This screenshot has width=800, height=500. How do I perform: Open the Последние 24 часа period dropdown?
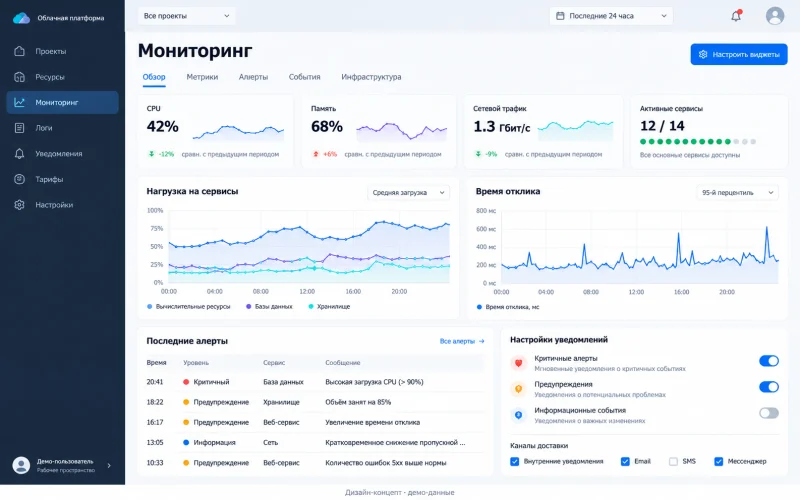point(611,16)
